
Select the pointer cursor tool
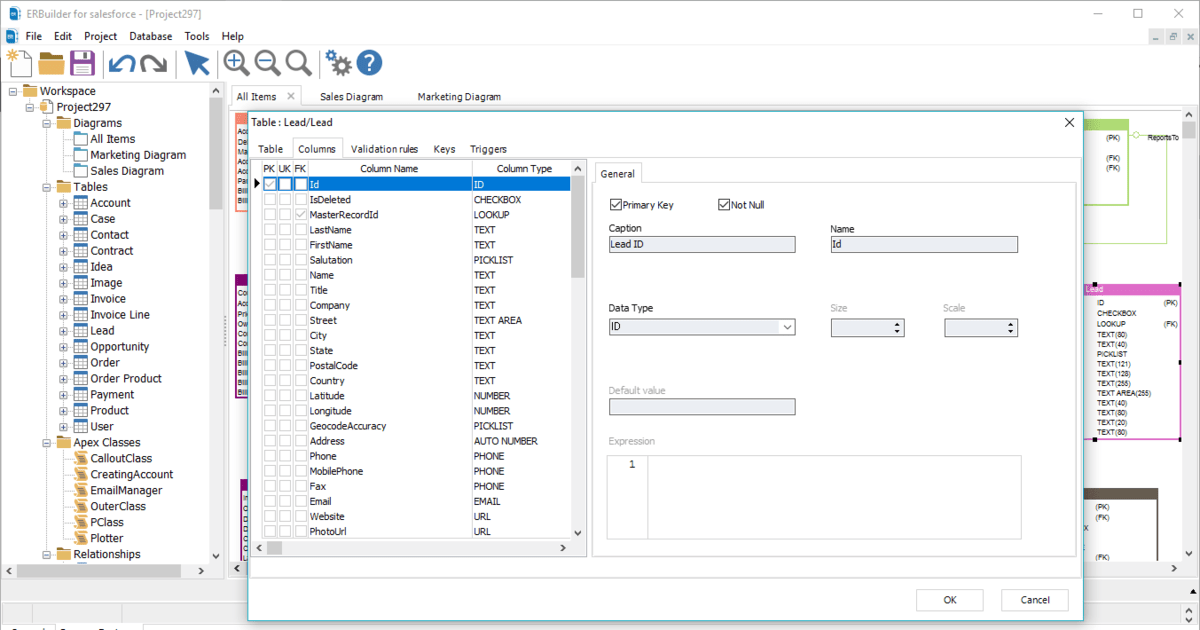tap(196, 64)
